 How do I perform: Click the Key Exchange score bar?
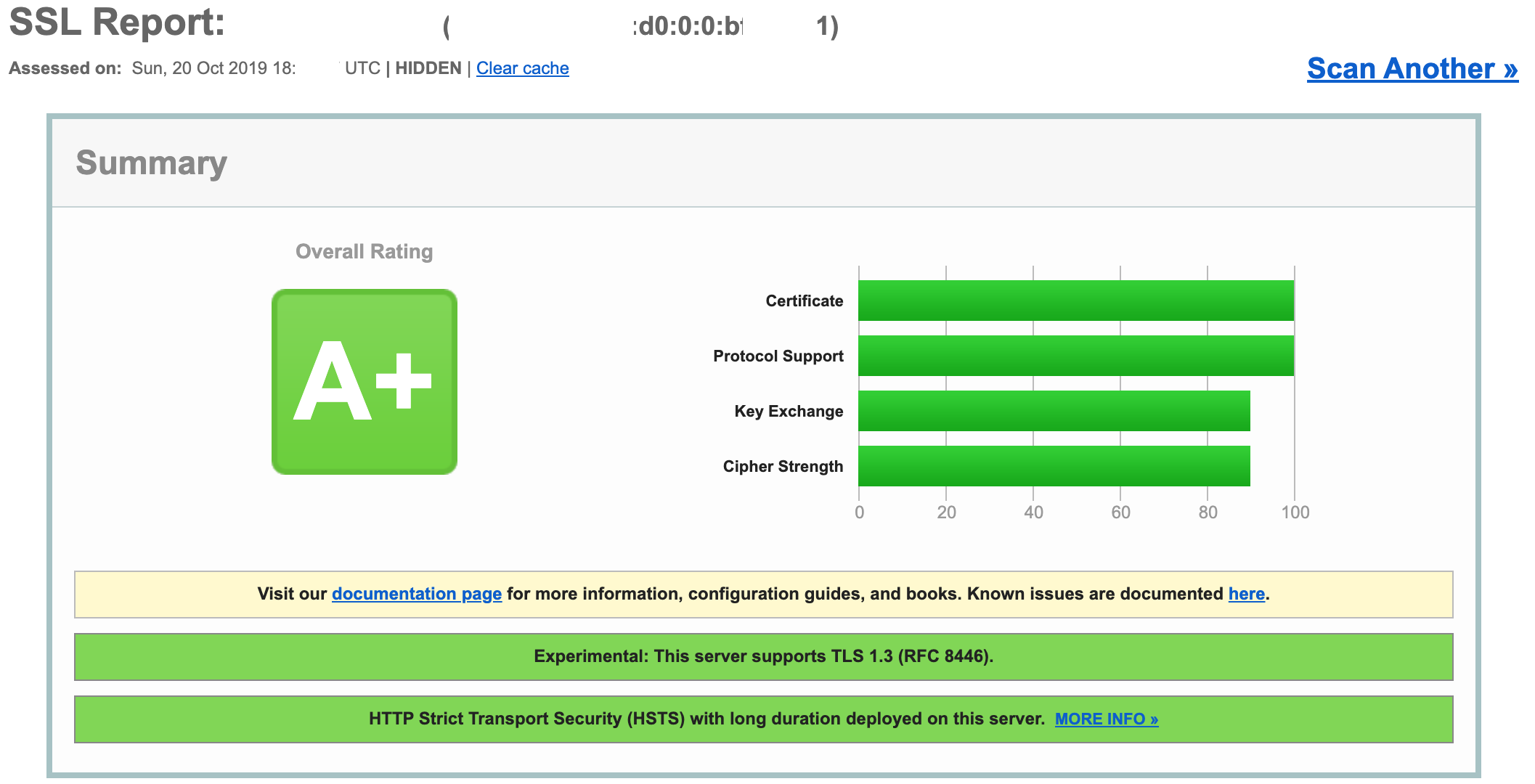(x=1053, y=410)
